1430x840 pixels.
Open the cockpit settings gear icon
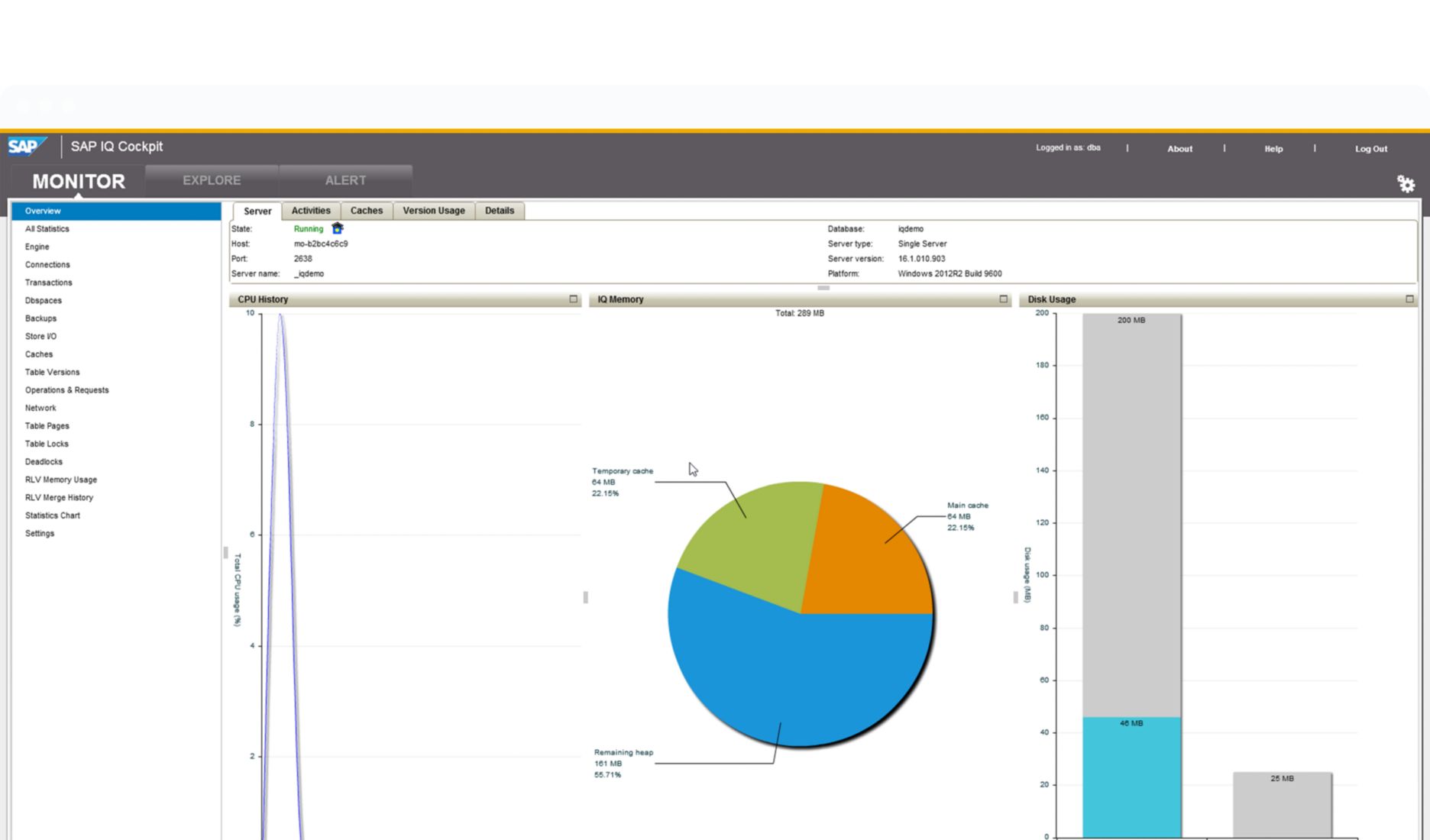(x=1406, y=183)
